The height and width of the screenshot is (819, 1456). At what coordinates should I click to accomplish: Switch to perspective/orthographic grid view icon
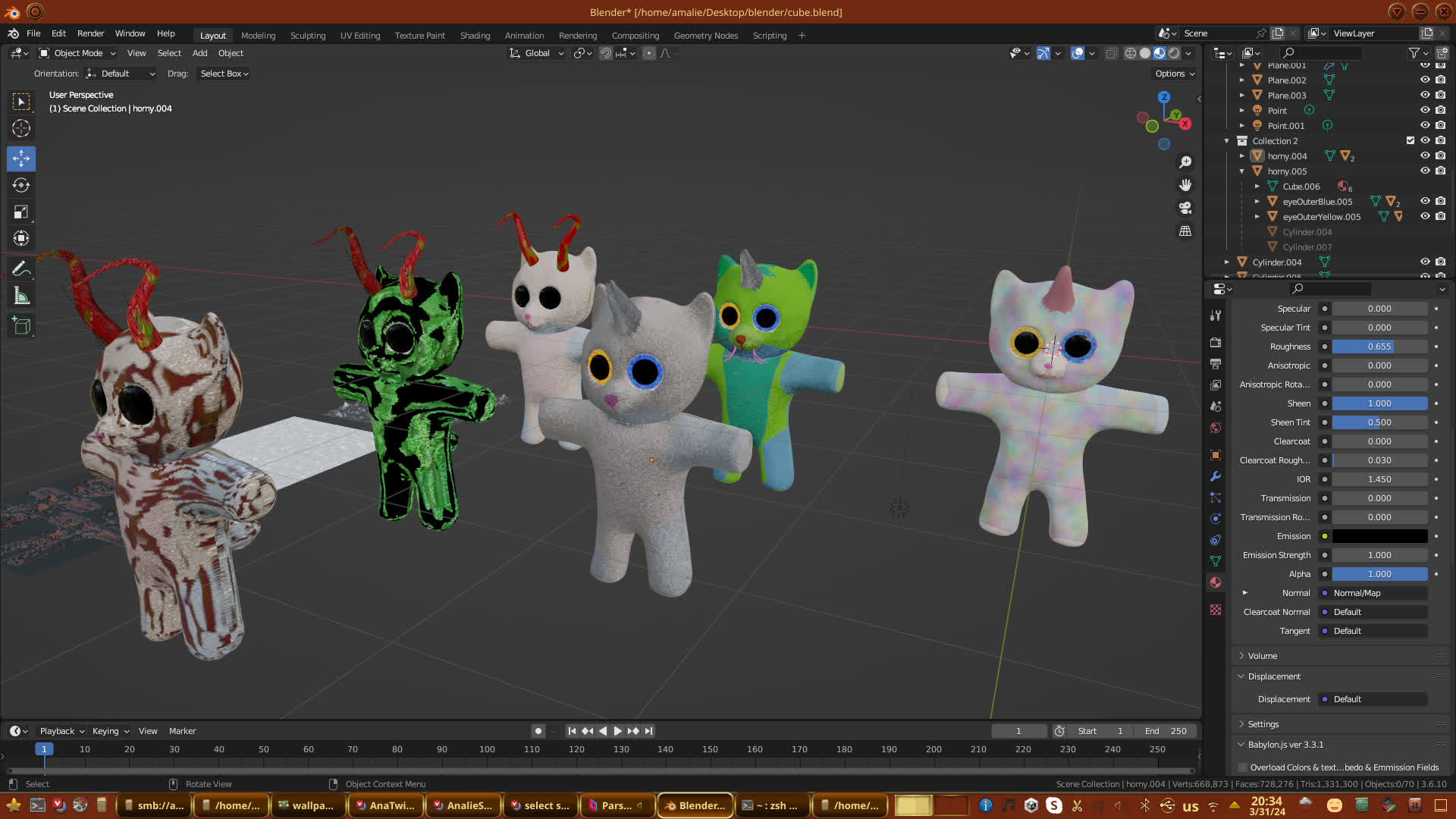[x=1185, y=231]
